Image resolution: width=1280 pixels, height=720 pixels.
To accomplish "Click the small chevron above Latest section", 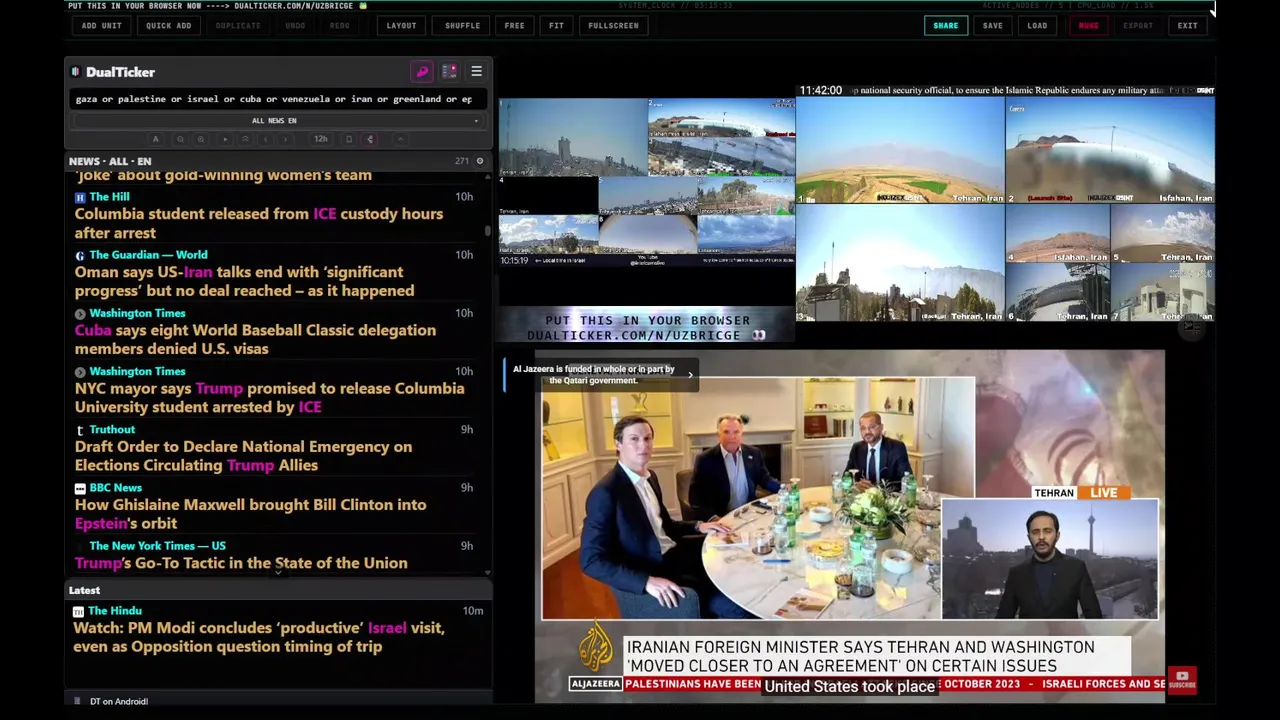I will (x=278, y=571).
